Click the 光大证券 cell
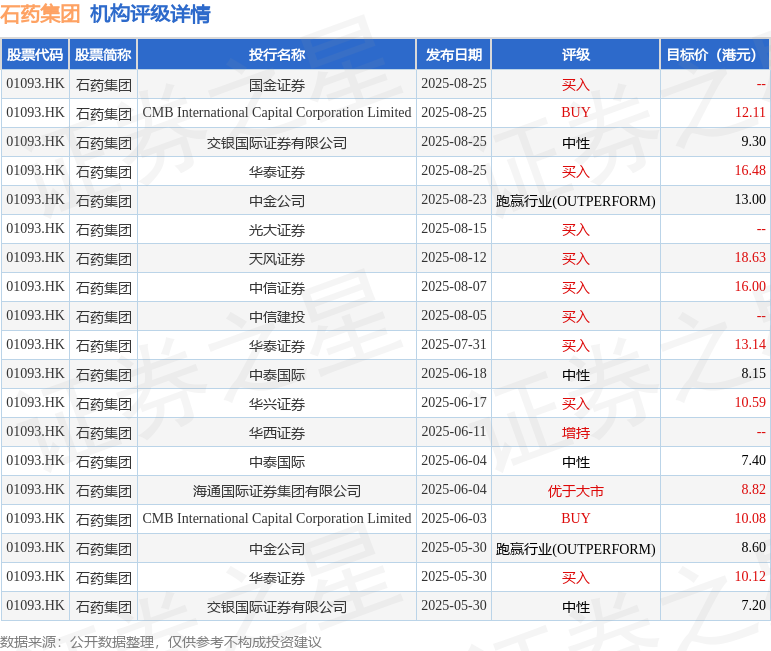 click(277, 230)
